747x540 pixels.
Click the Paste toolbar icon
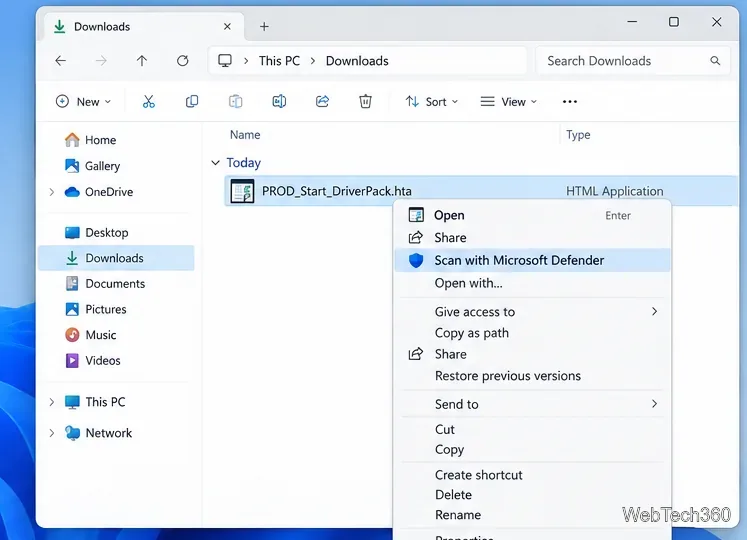coord(235,101)
